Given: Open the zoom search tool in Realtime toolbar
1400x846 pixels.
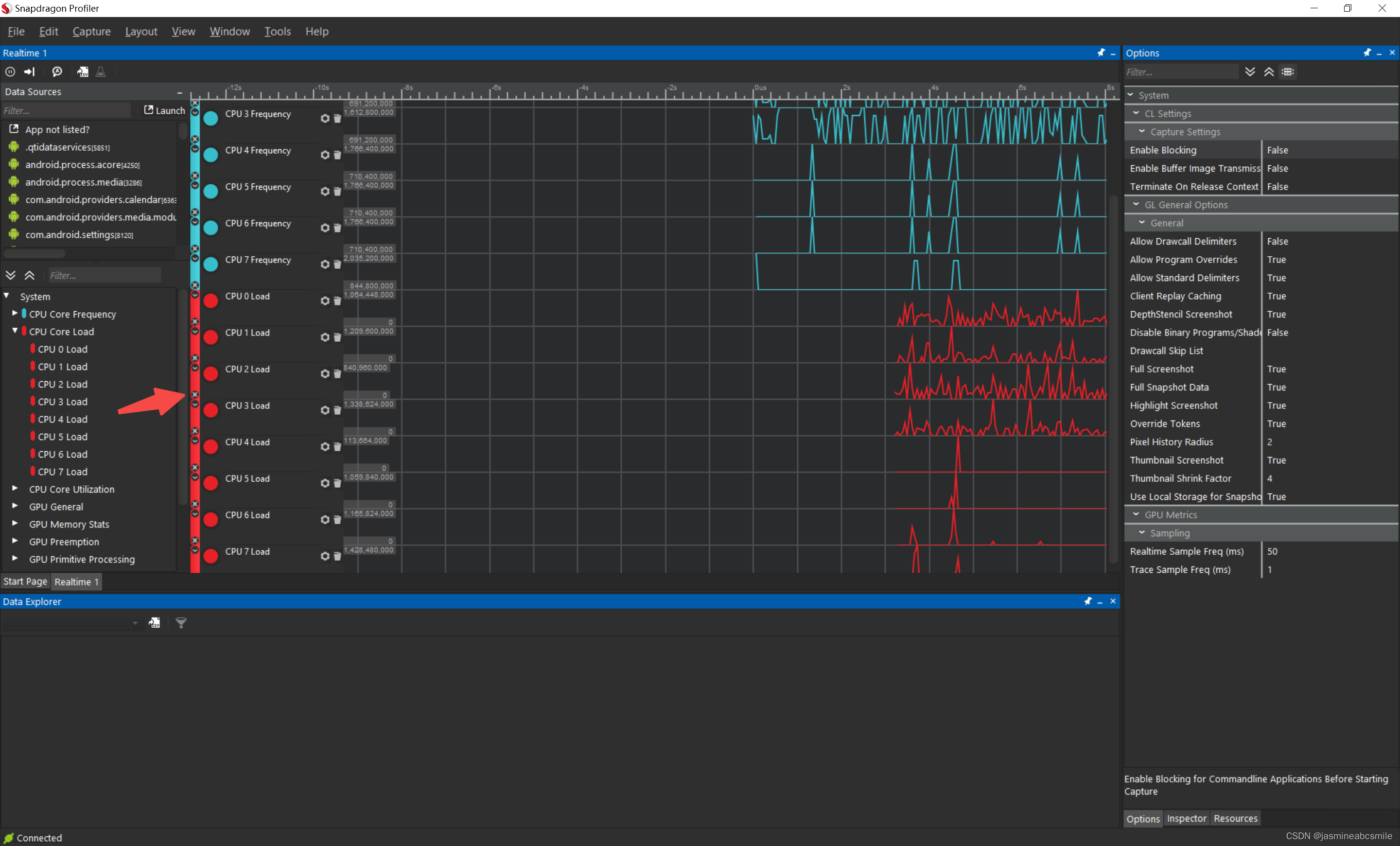Looking at the screenshot, I should (x=57, y=71).
